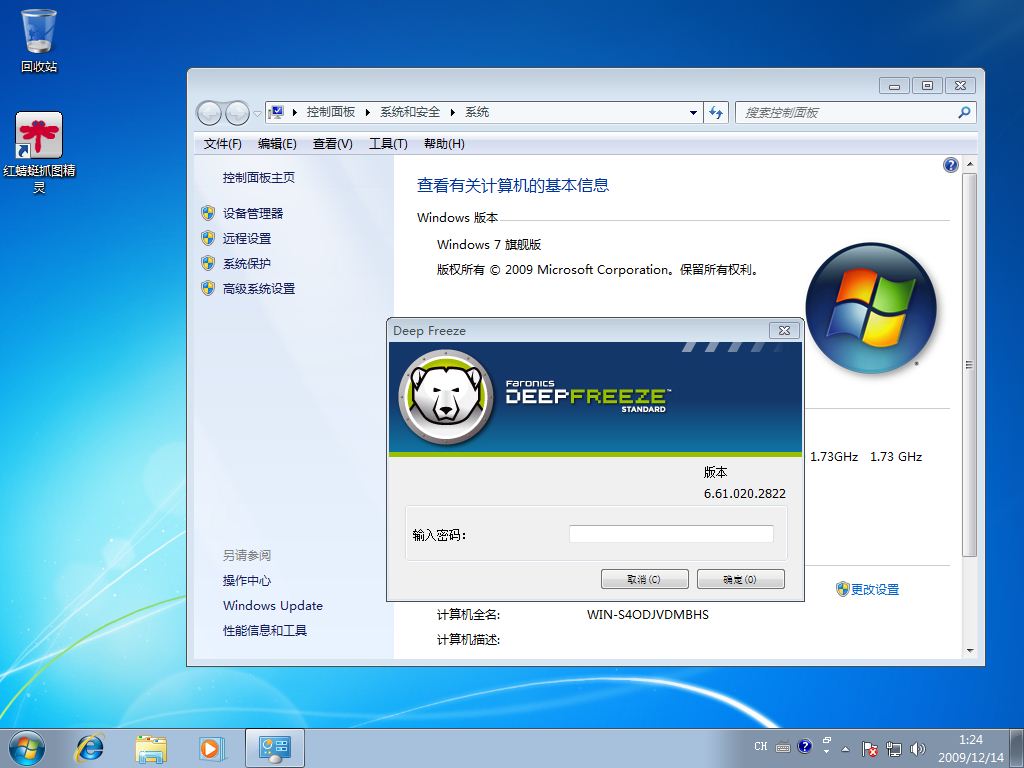
Task: Click the Action Center flag tray icon
Action: point(869,749)
